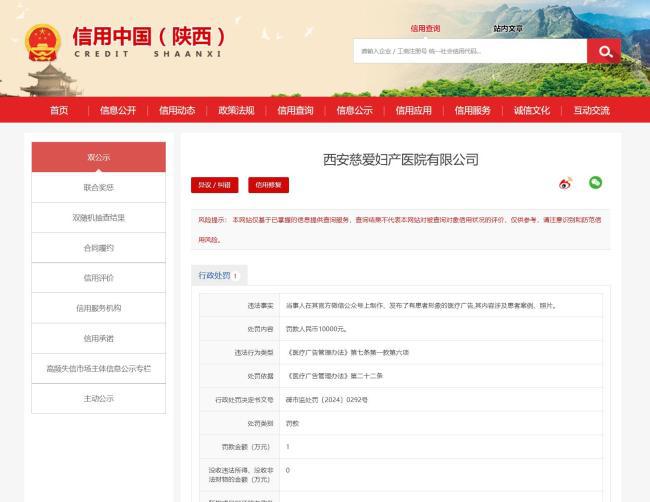Select 双随机抽查结果 in the sidebar

click(x=99, y=218)
